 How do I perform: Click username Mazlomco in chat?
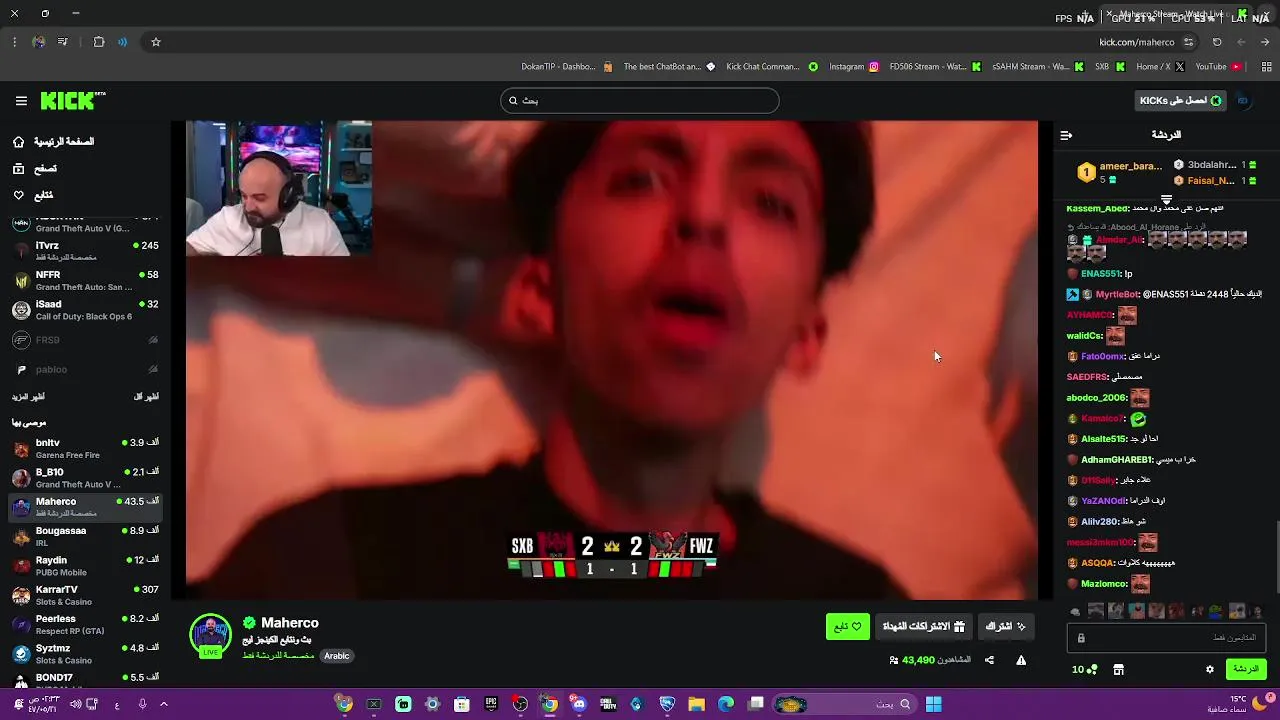[1104, 584]
